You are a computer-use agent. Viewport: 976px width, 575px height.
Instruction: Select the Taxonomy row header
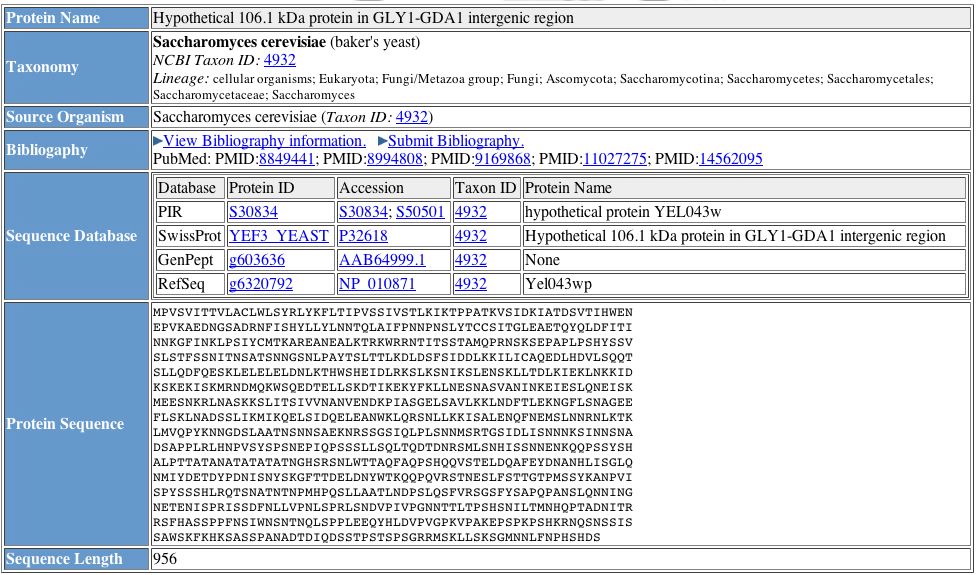pos(76,67)
